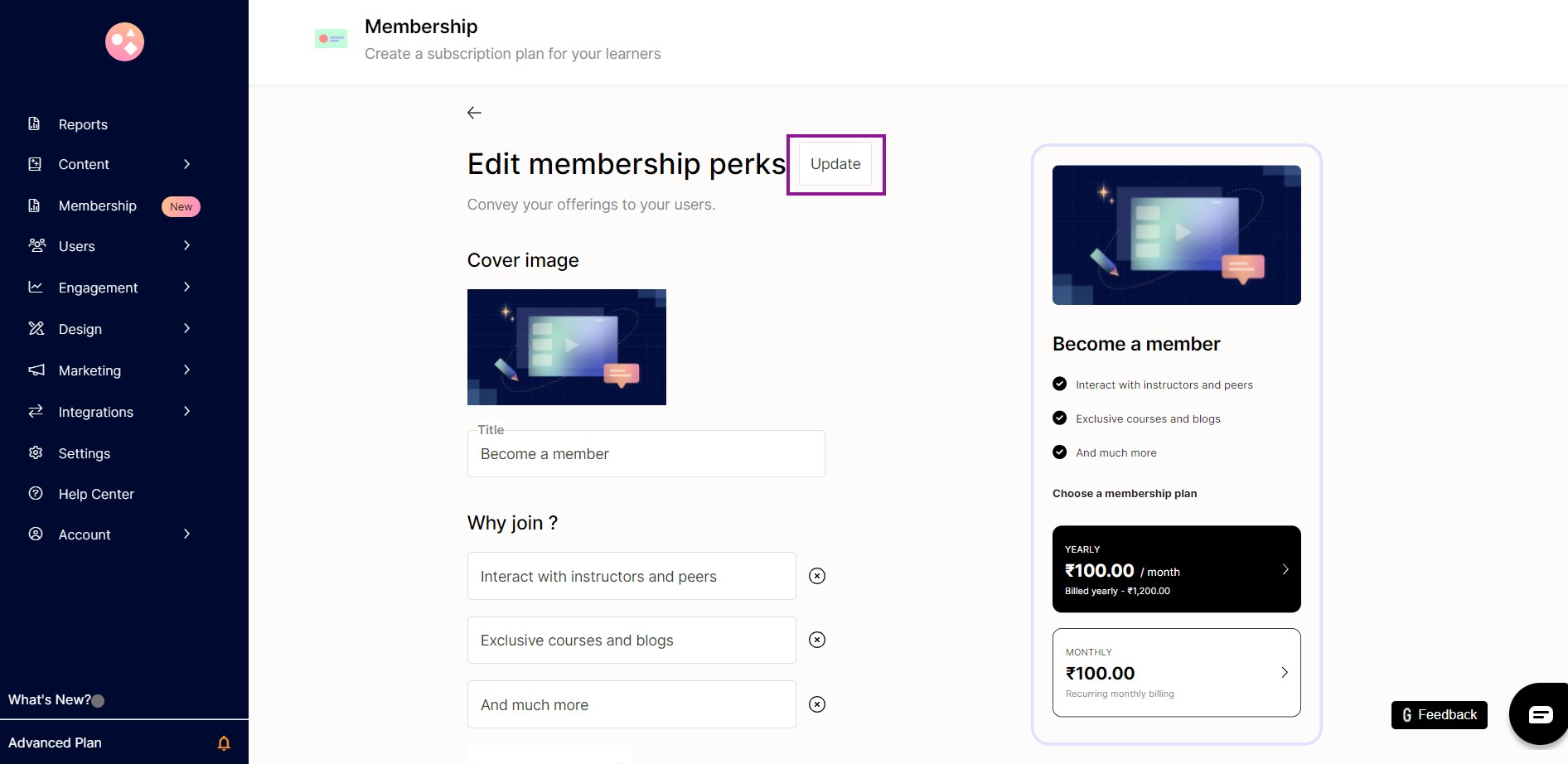Select the Membership sidebar item
Image resolution: width=1568 pixels, height=764 pixels.
tap(98, 206)
